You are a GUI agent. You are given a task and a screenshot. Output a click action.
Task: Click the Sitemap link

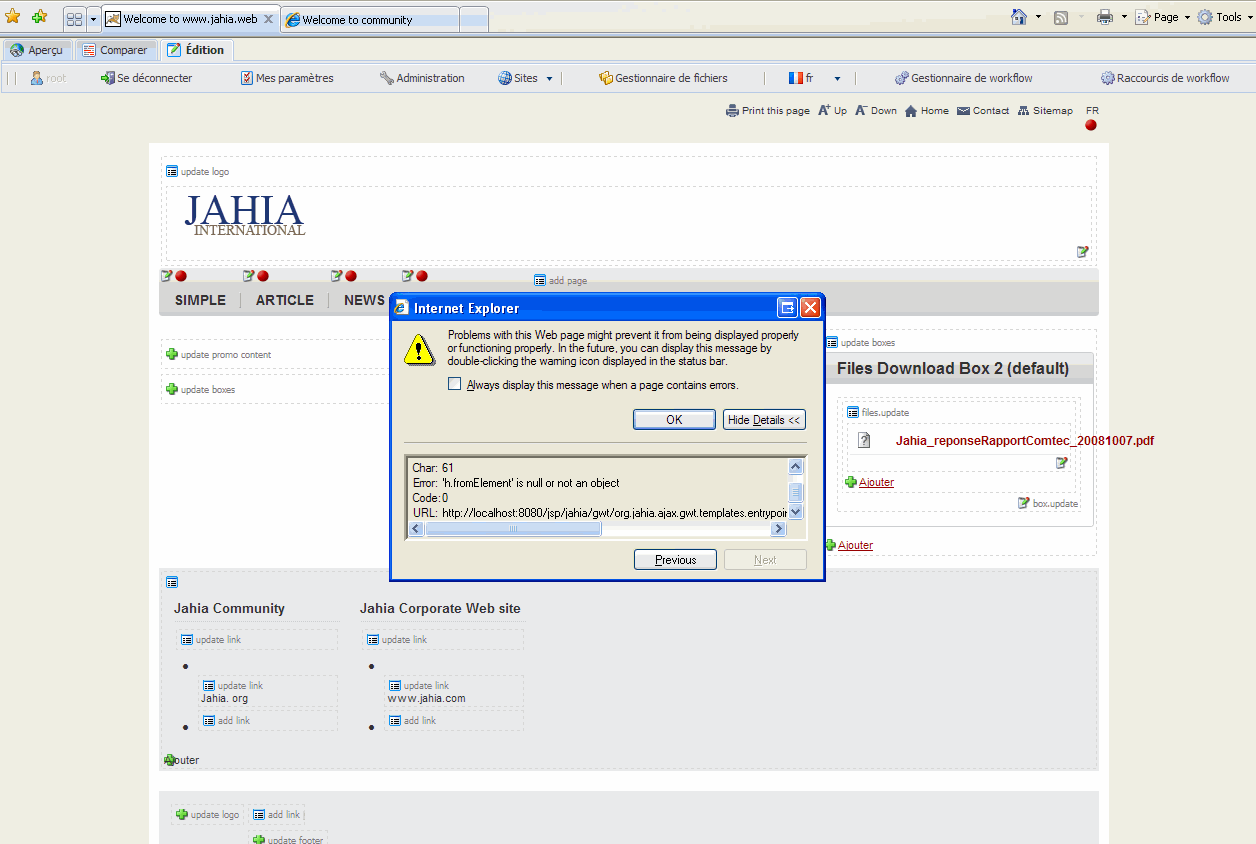pyautogui.click(x=1045, y=111)
